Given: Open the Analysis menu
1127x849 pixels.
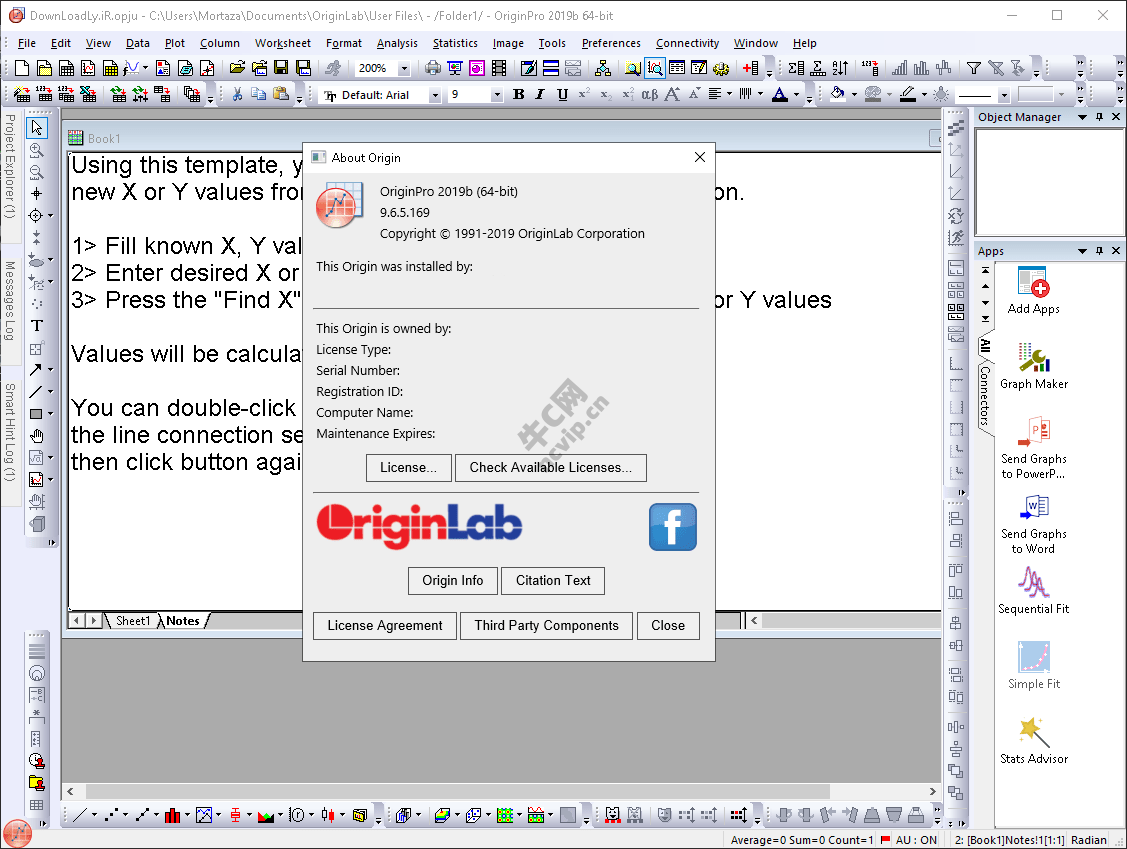Looking at the screenshot, I should (x=397, y=43).
